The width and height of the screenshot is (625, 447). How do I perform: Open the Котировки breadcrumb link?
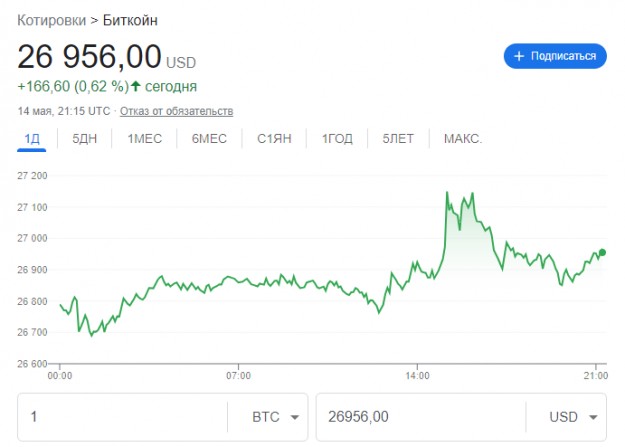(55, 20)
